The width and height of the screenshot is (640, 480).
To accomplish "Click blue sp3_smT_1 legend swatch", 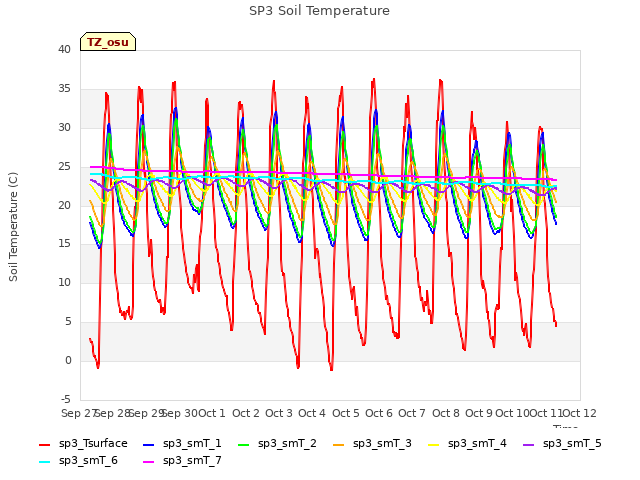I will click(x=149, y=444).
